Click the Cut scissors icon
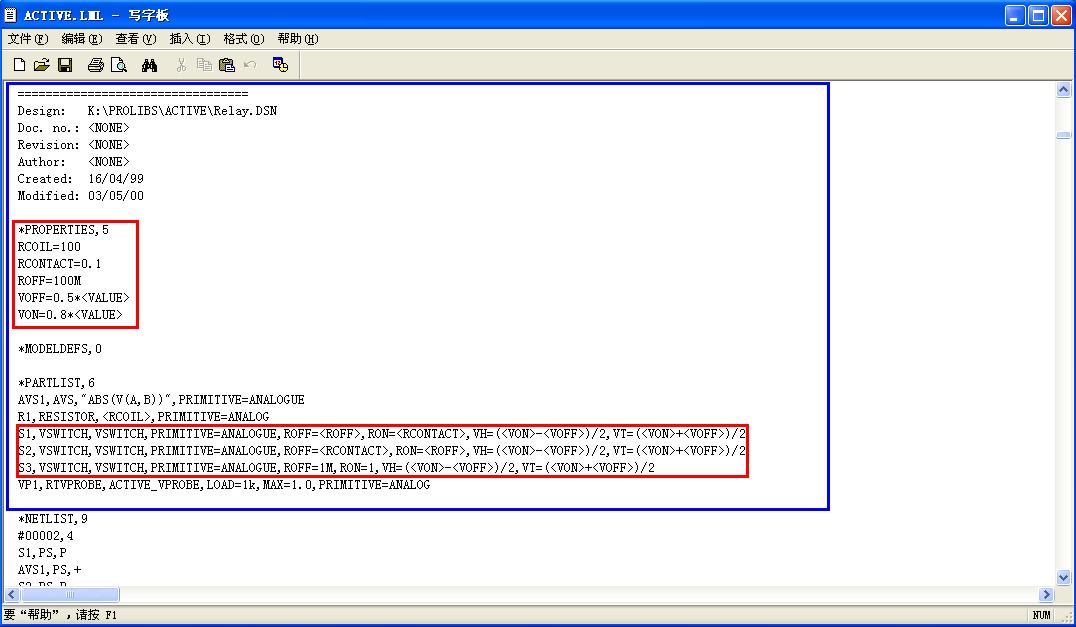The image size is (1076, 627). [x=181, y=65]
